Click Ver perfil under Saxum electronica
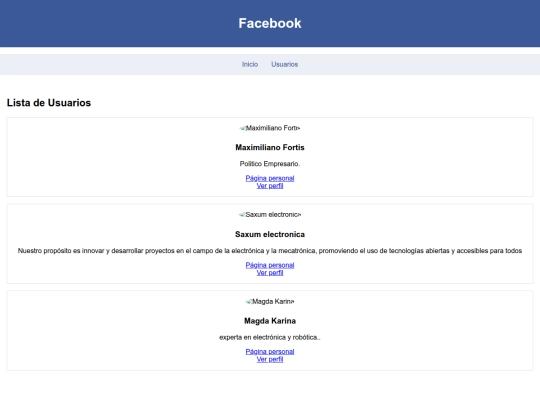 (x=270, y=272)
